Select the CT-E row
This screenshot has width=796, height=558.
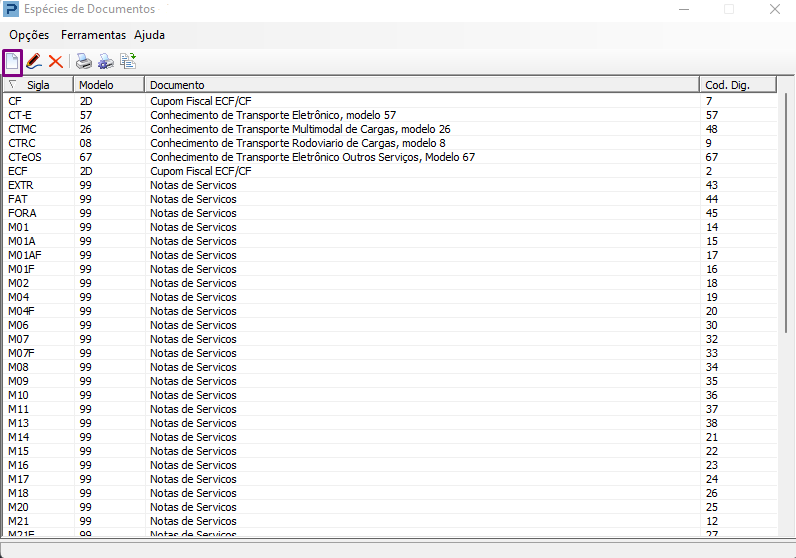pyautogui.click(x=390, y=115)
